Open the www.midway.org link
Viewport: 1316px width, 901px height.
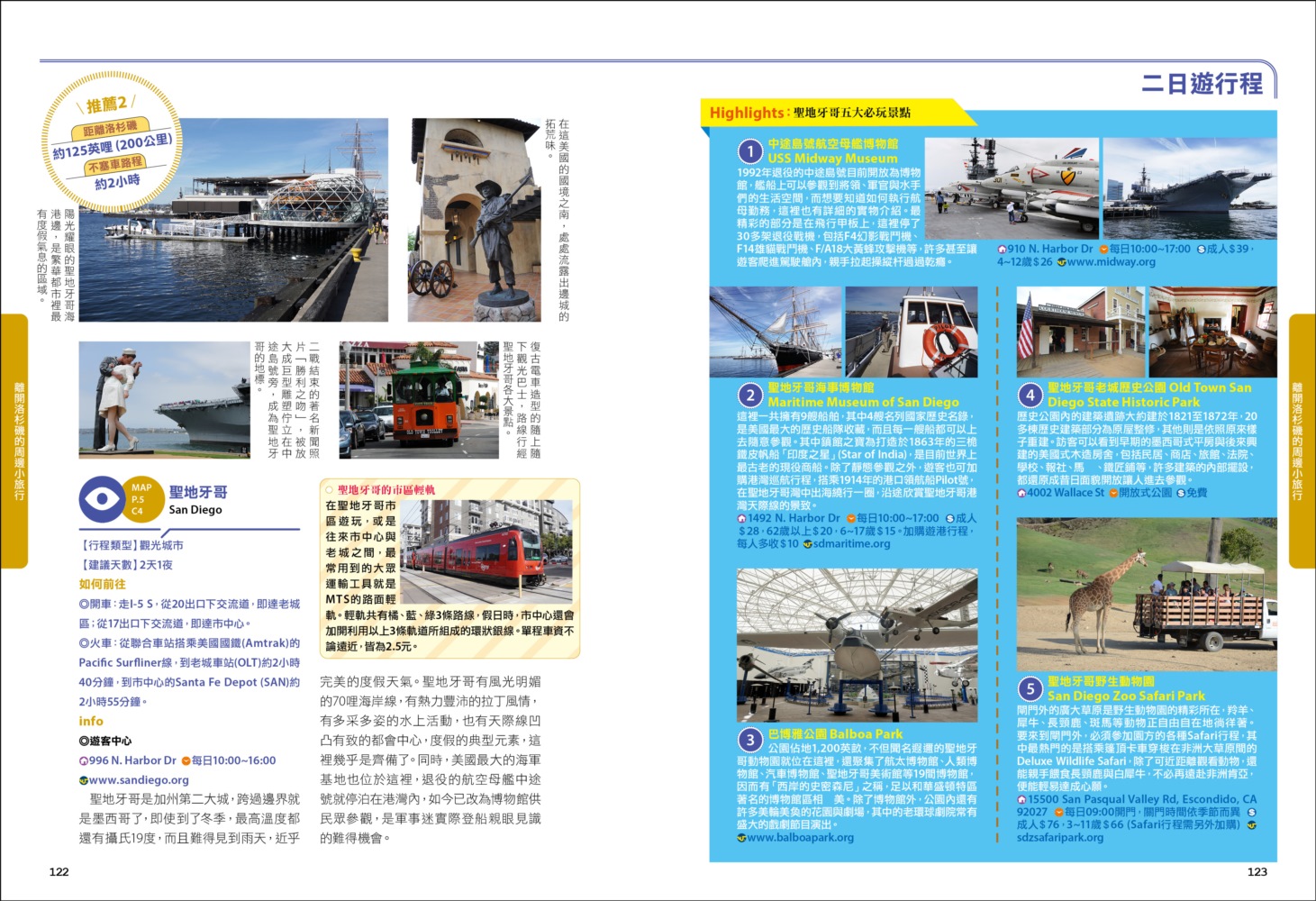pyautogui.click(x=1111, y=262)
